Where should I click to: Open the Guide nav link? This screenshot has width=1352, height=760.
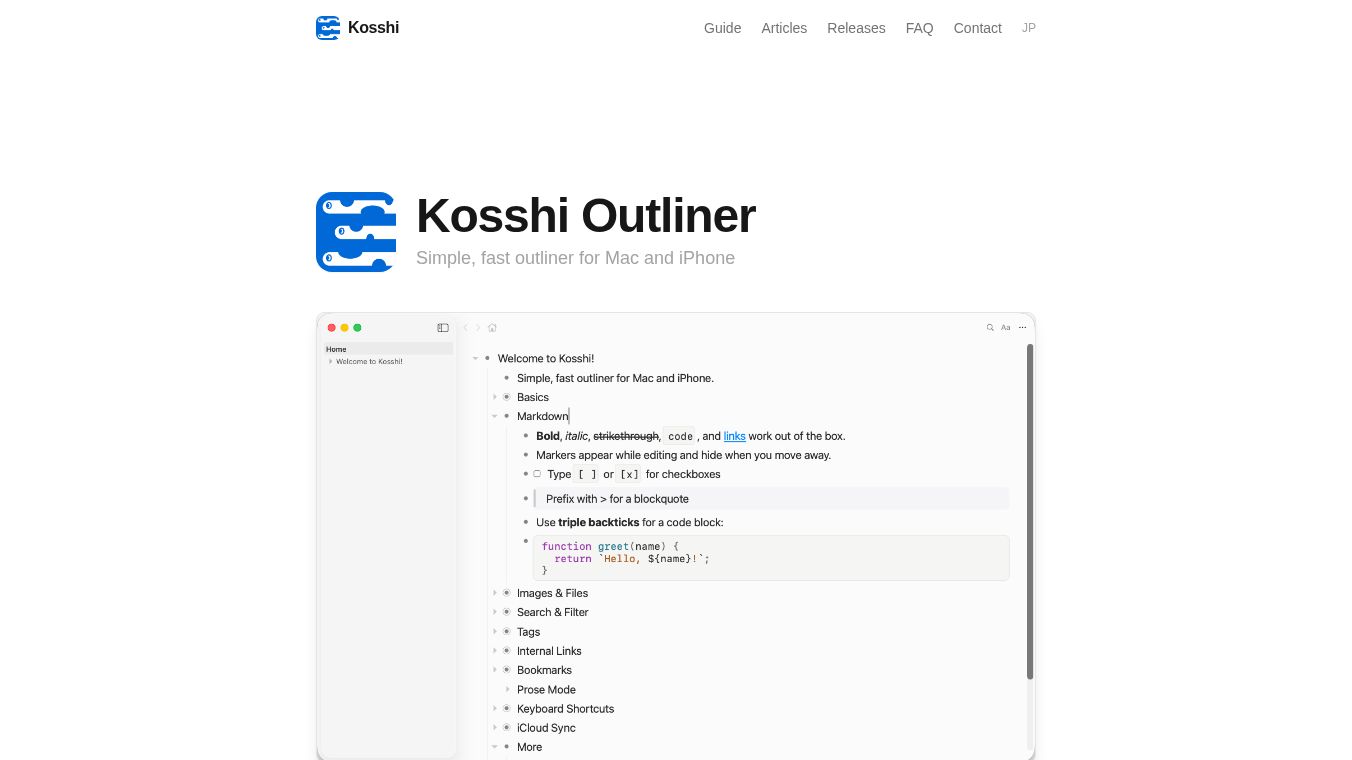click(x=722, y=28)
